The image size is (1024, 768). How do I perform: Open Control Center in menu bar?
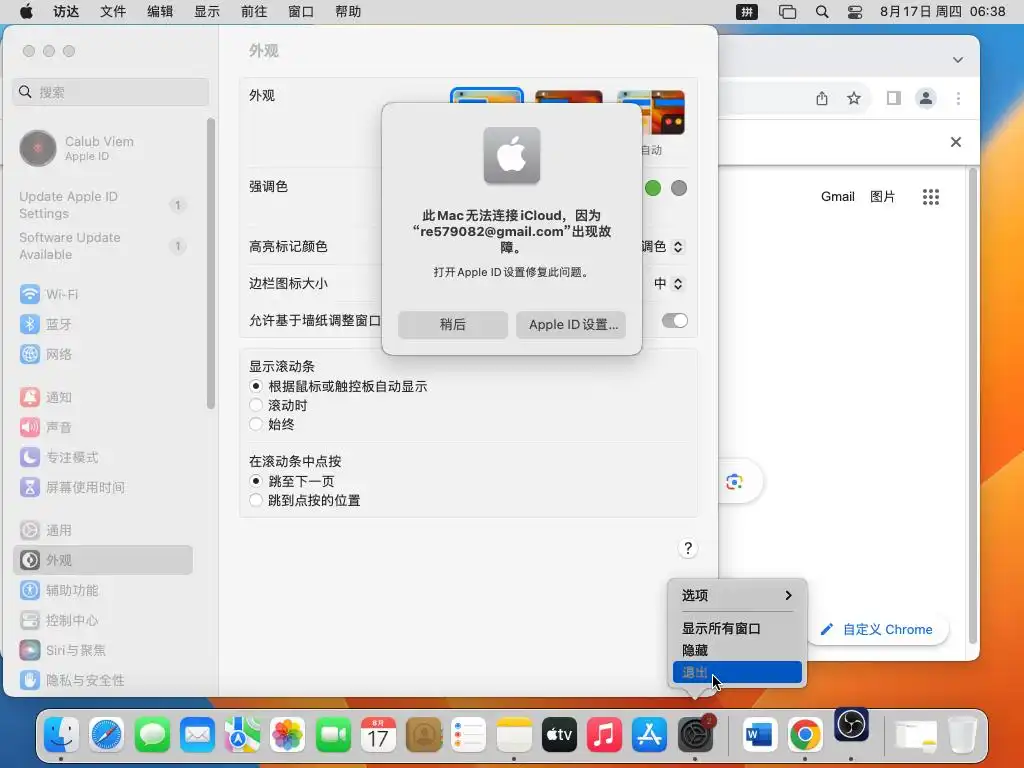[855, 12]
